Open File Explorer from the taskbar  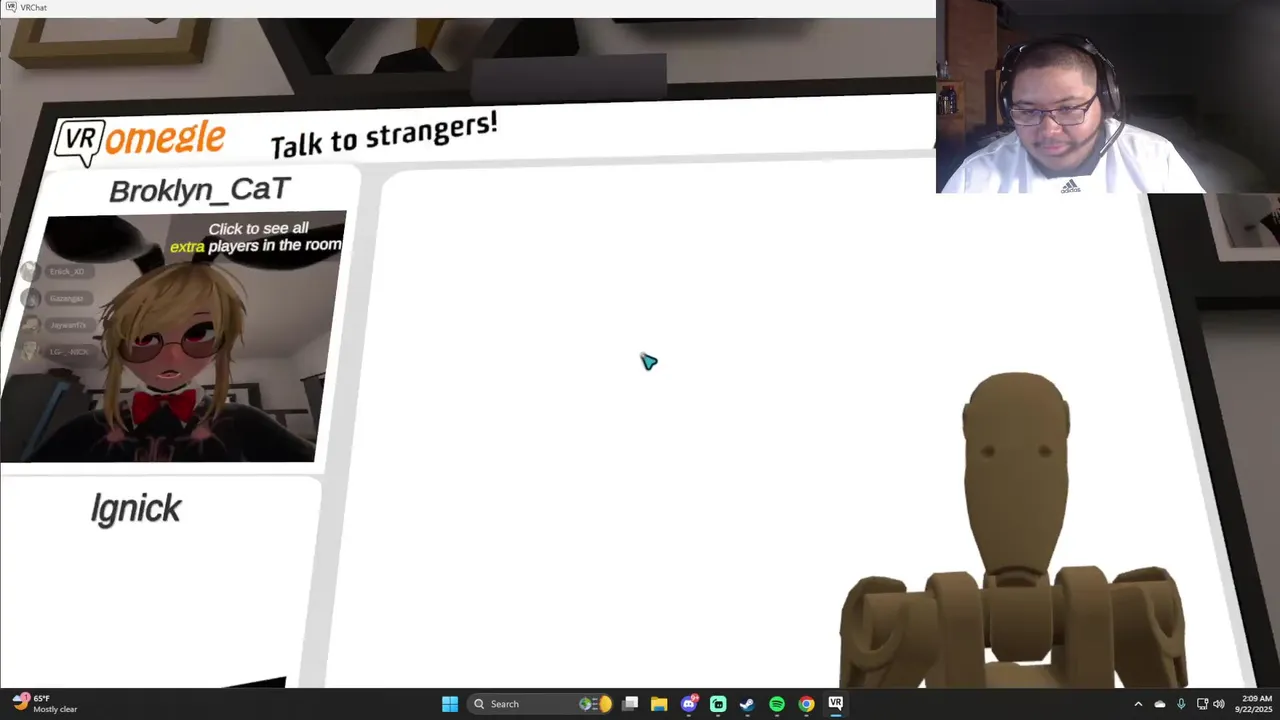(659, 704)
